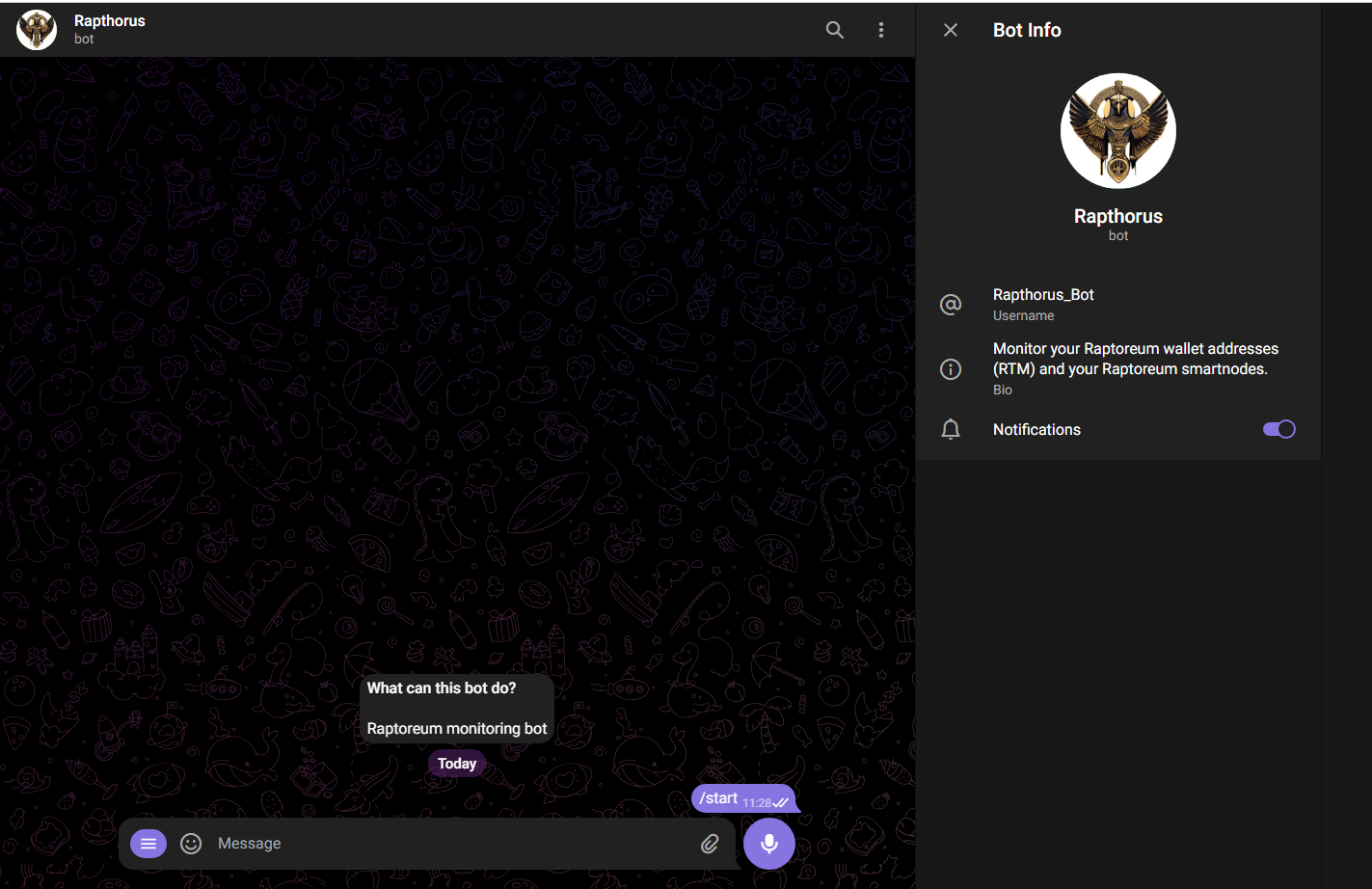Open the large Rapthorus profile picture
Screen dimensions: 1372x889
point(1118,131)
